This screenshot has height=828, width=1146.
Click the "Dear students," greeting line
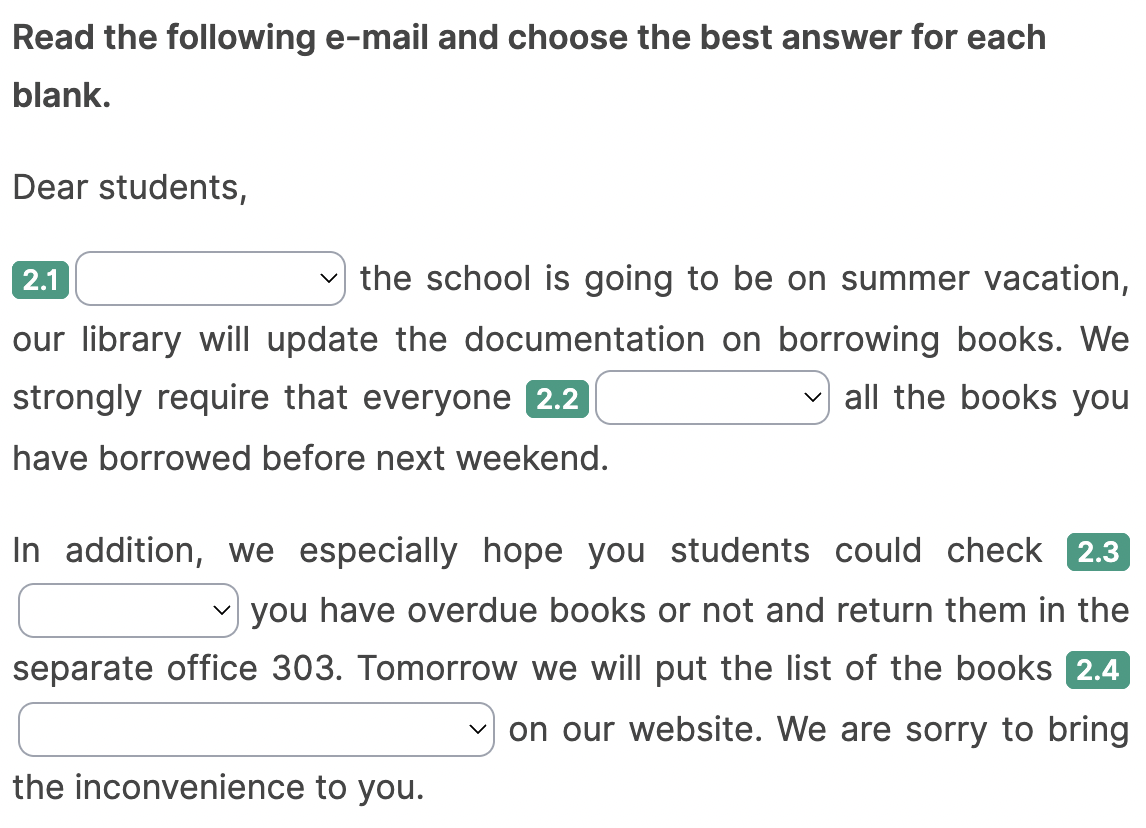tap(130, 187)
